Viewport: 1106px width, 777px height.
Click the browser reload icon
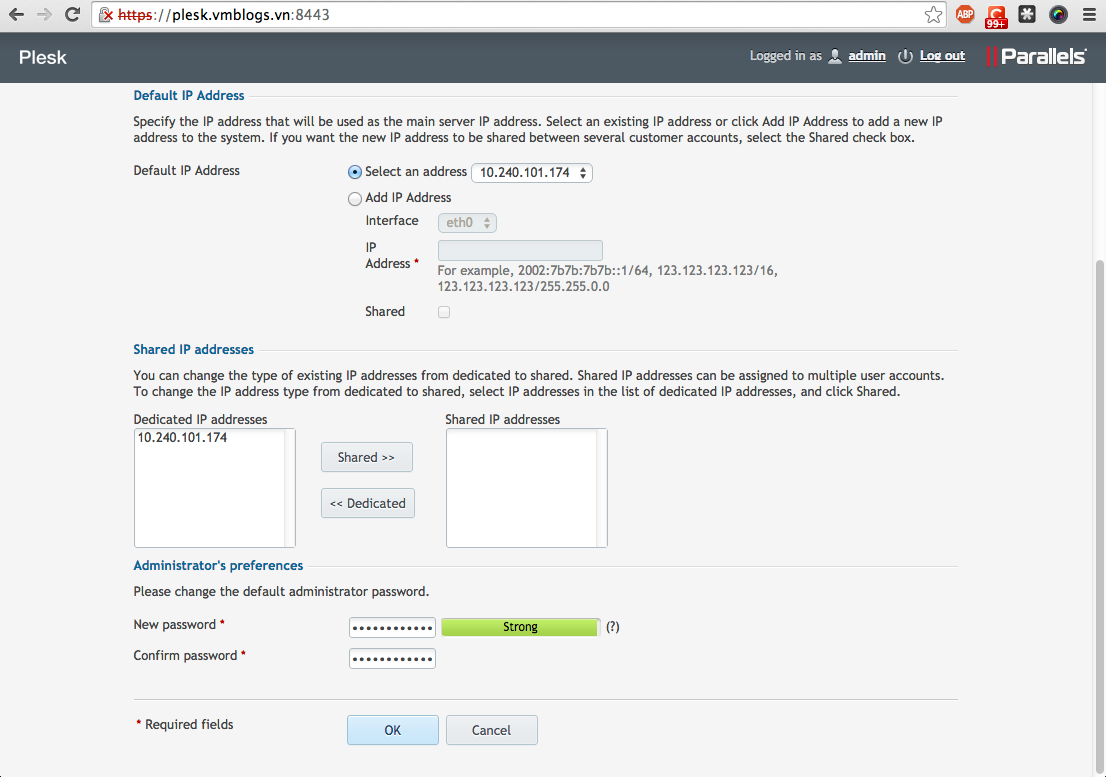72,15
